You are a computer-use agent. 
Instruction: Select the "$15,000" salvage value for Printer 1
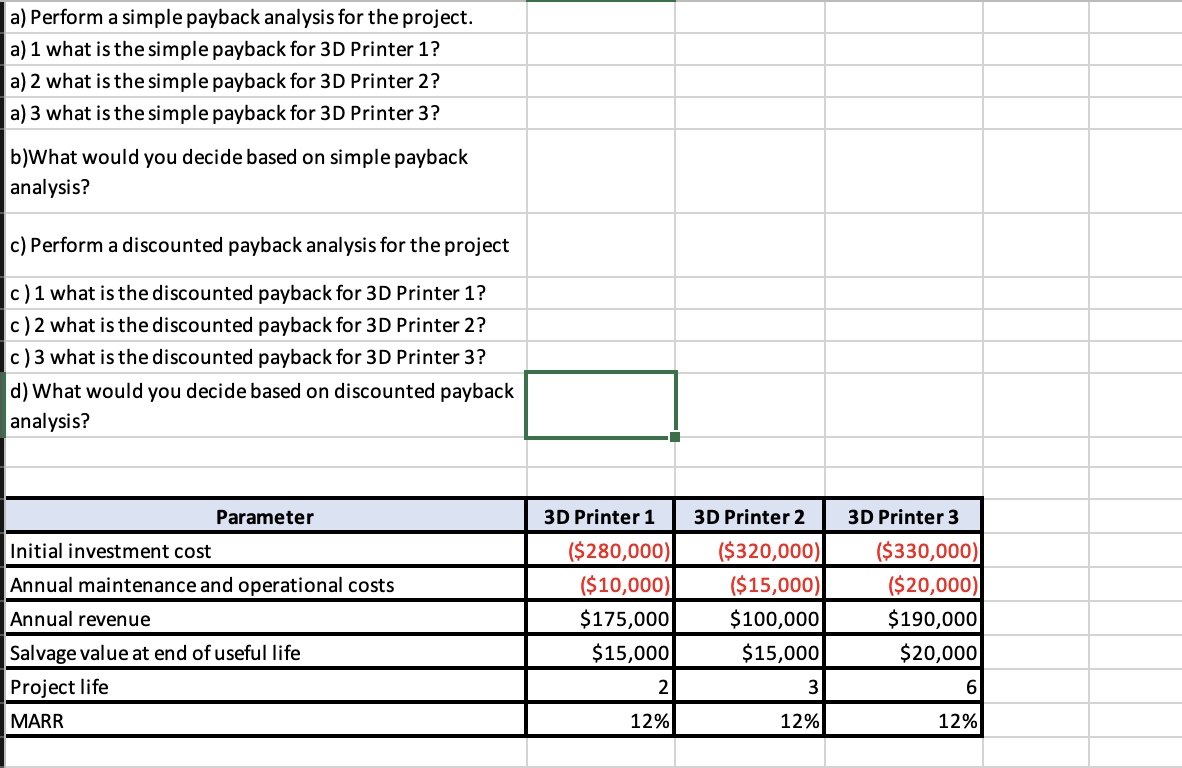[x=599, y=652]
